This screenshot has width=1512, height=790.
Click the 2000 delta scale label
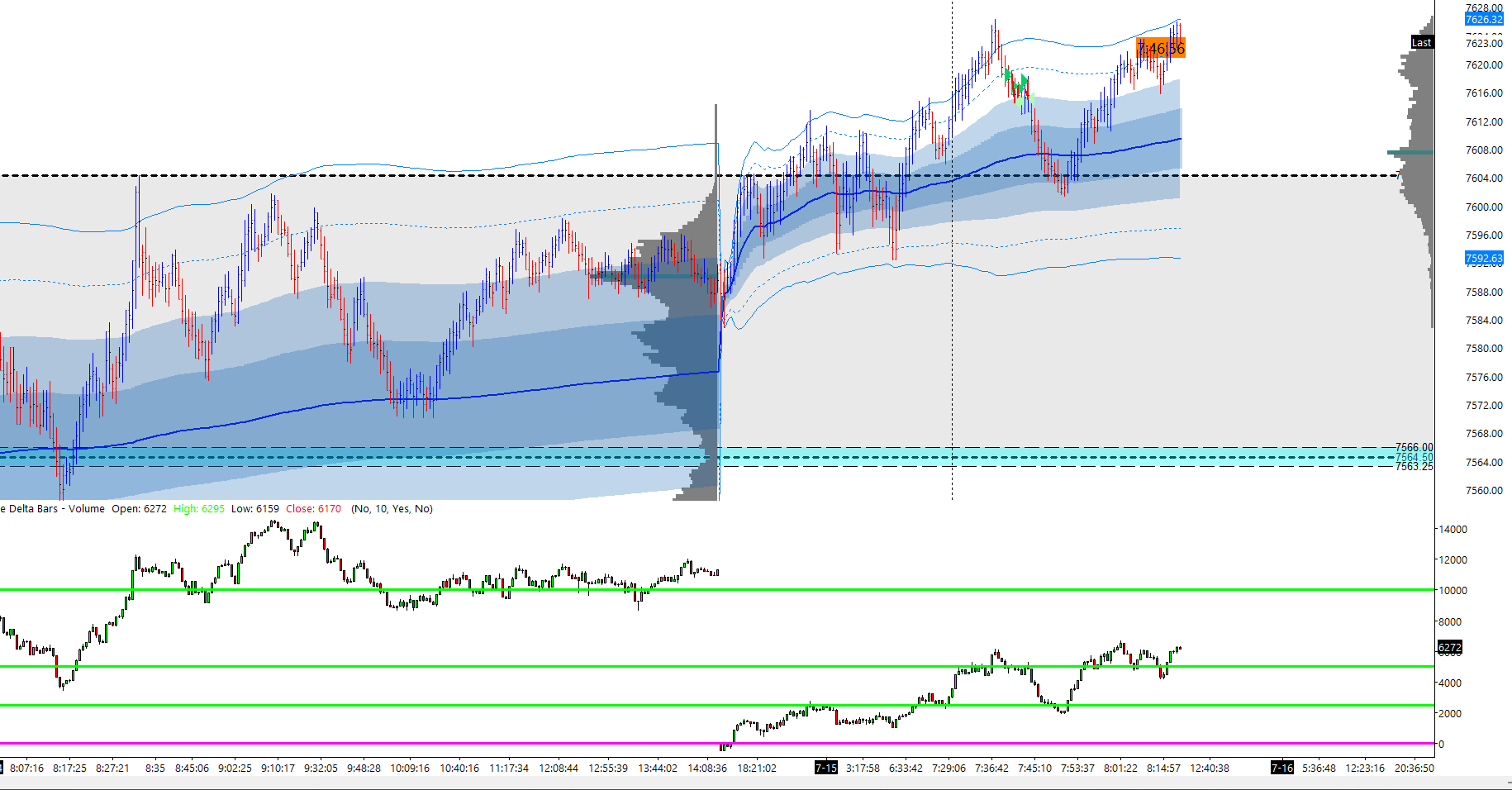pyautogui.click(x=1450, y=714)
